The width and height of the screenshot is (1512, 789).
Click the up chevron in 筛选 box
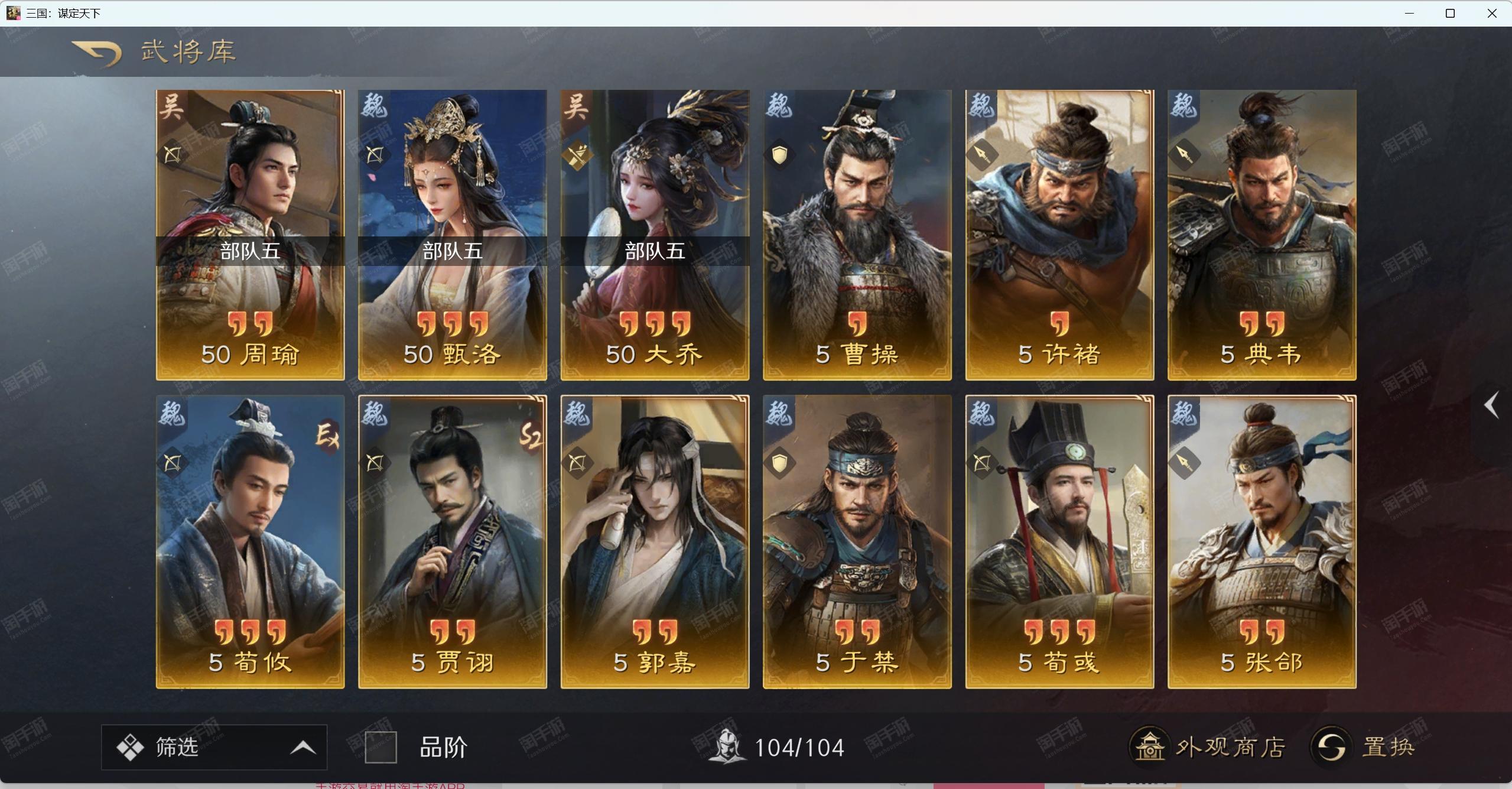coord(303,748)
